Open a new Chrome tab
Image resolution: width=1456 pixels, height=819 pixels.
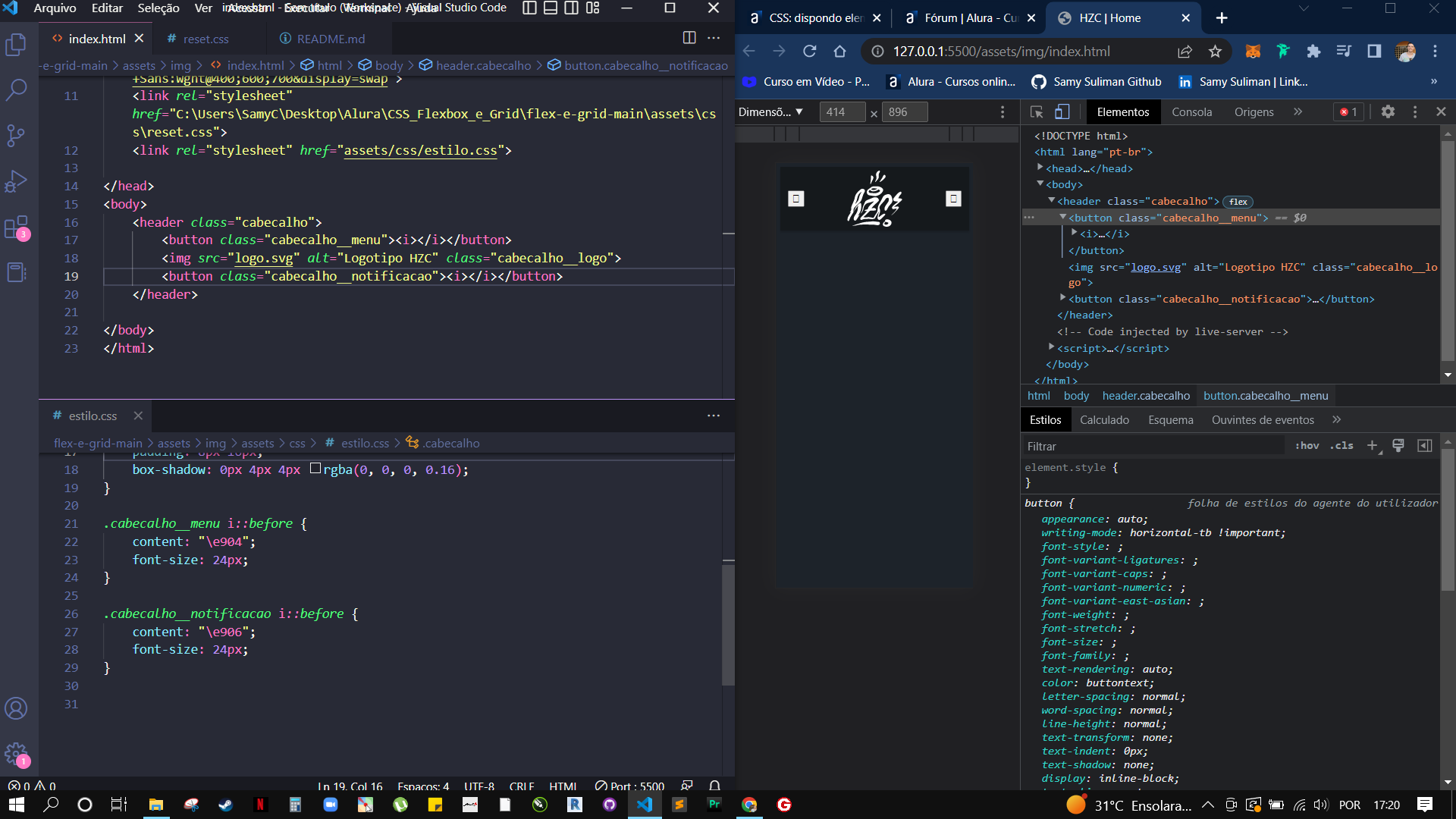pyautogui.click(x=1222, y=18)
